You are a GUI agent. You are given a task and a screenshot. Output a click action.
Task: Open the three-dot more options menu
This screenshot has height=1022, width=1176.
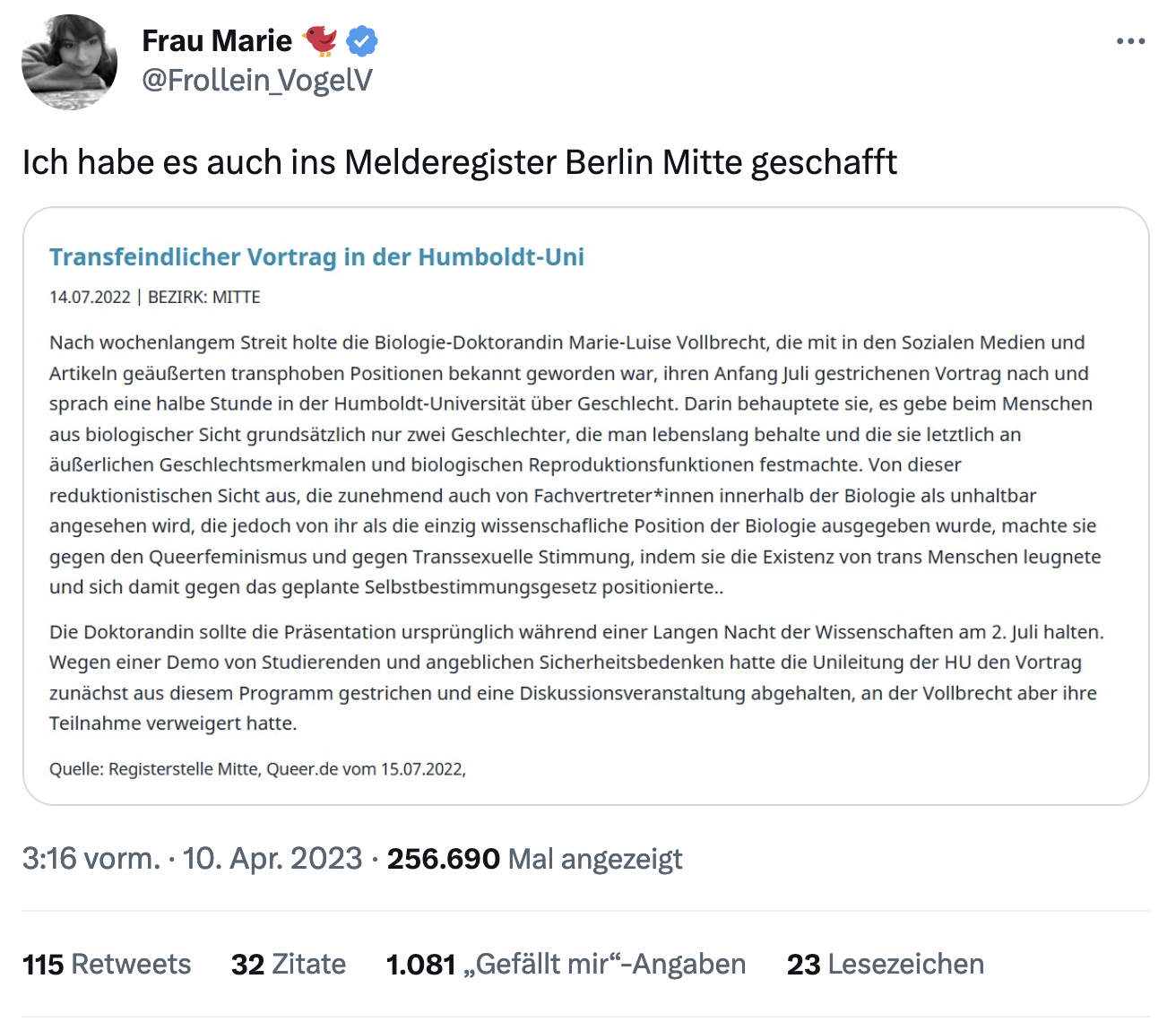[1130, 41]
